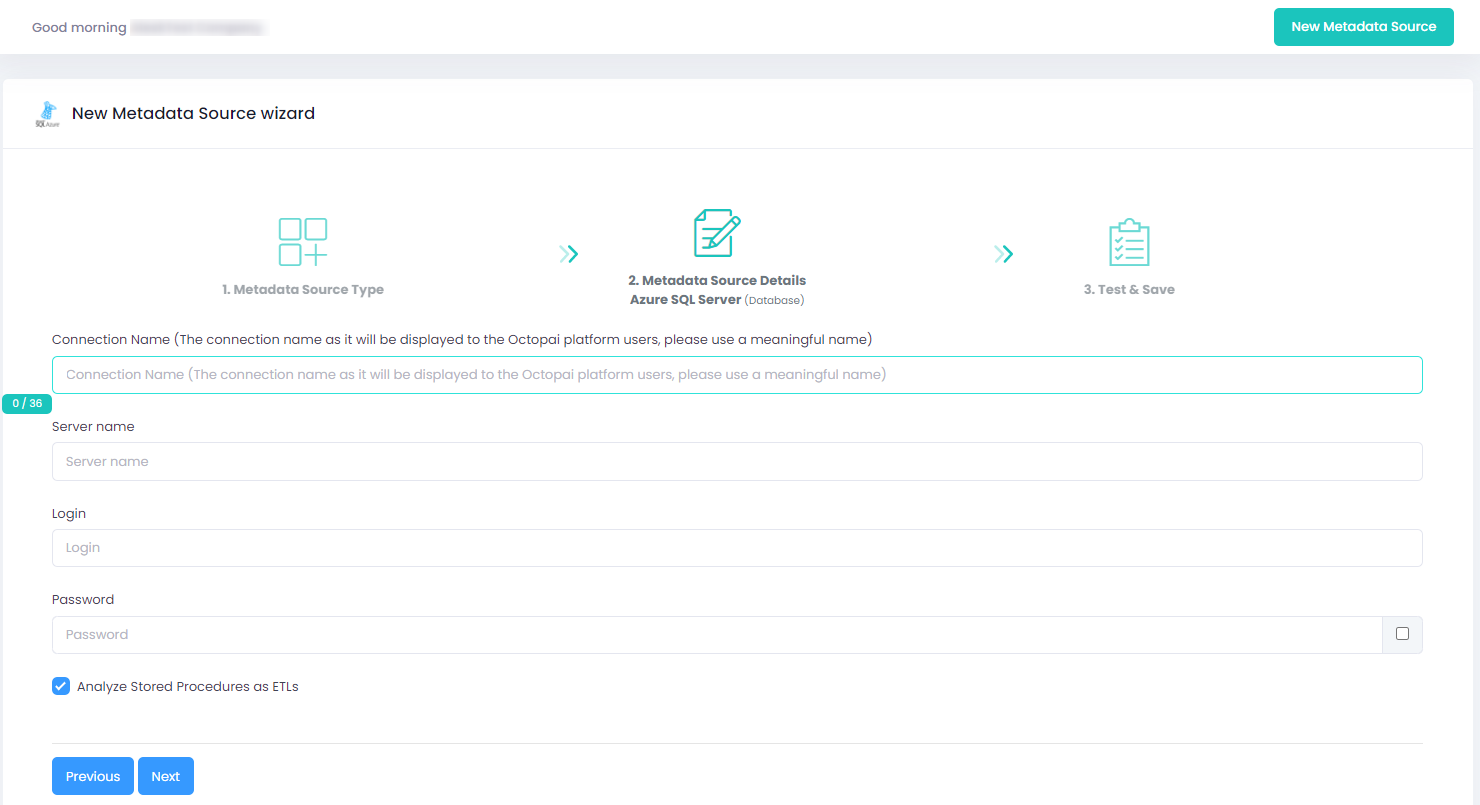Uncheck Analyze Stored Procedures as ETLs

(62, 686)
